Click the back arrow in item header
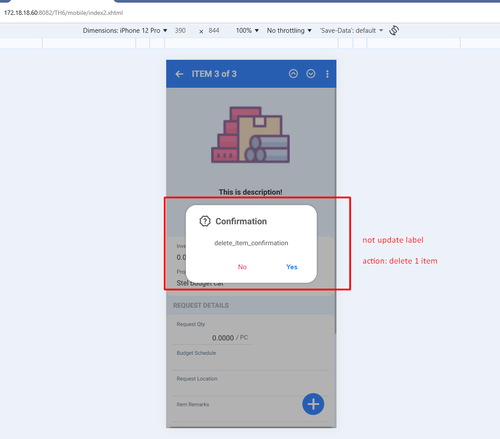The image size is (500, 439). [x=179, y=74]
